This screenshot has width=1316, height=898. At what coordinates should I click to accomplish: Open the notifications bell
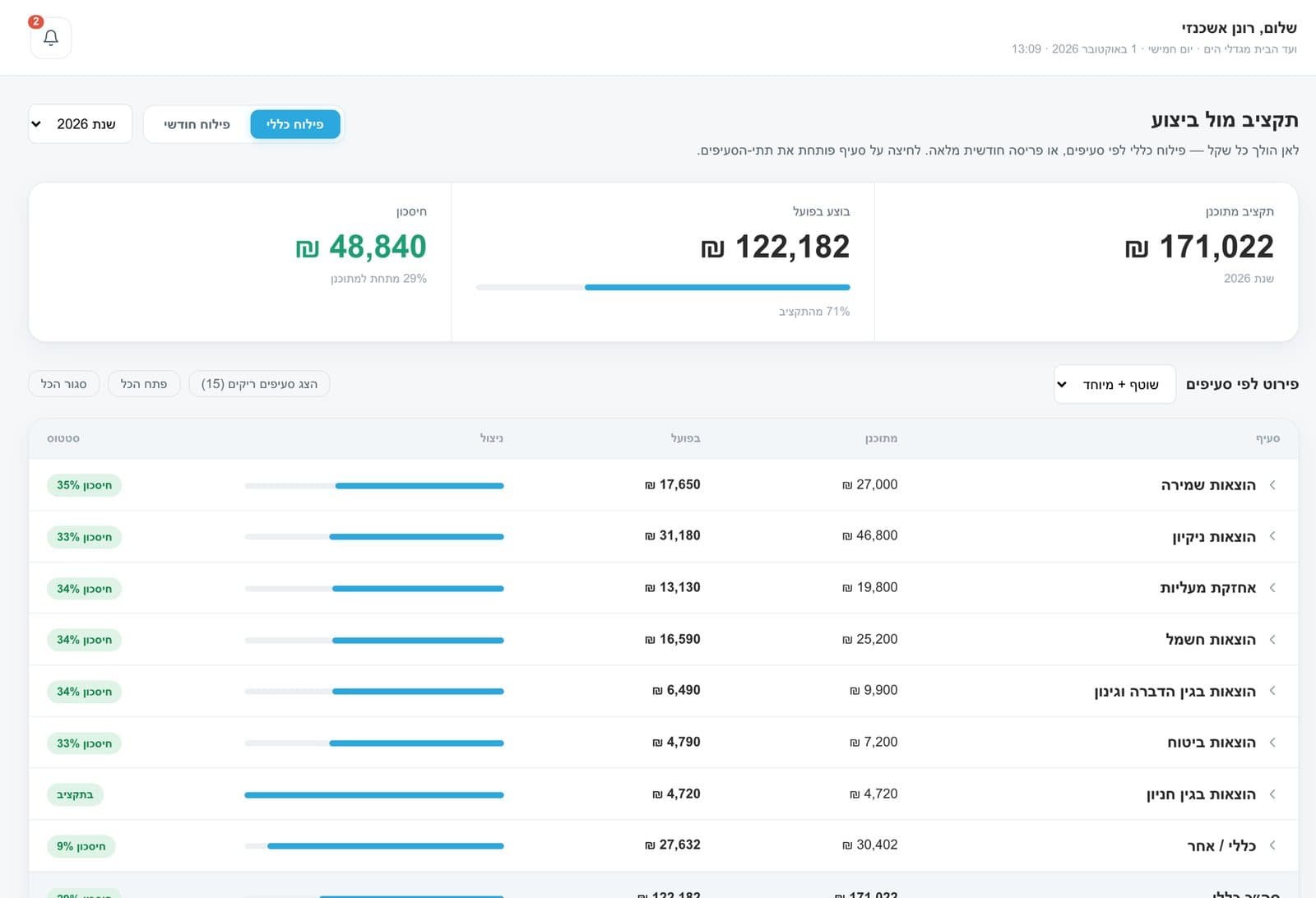[51, 38]
